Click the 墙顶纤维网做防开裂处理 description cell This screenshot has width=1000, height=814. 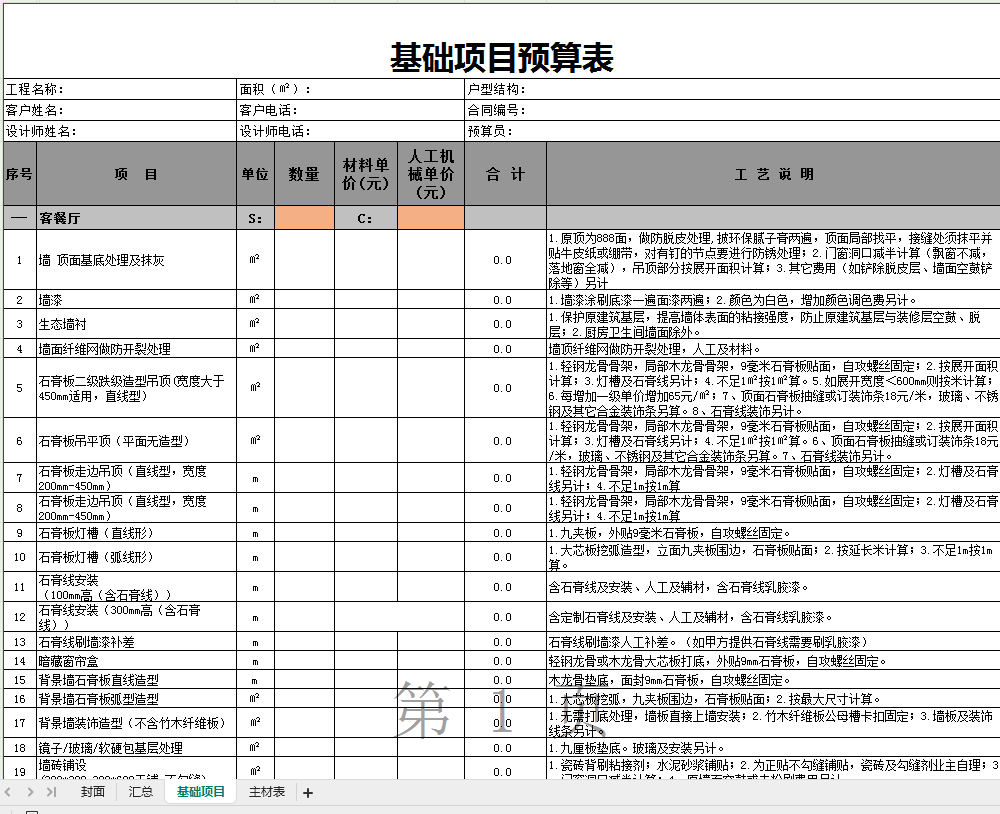point(773,349)
